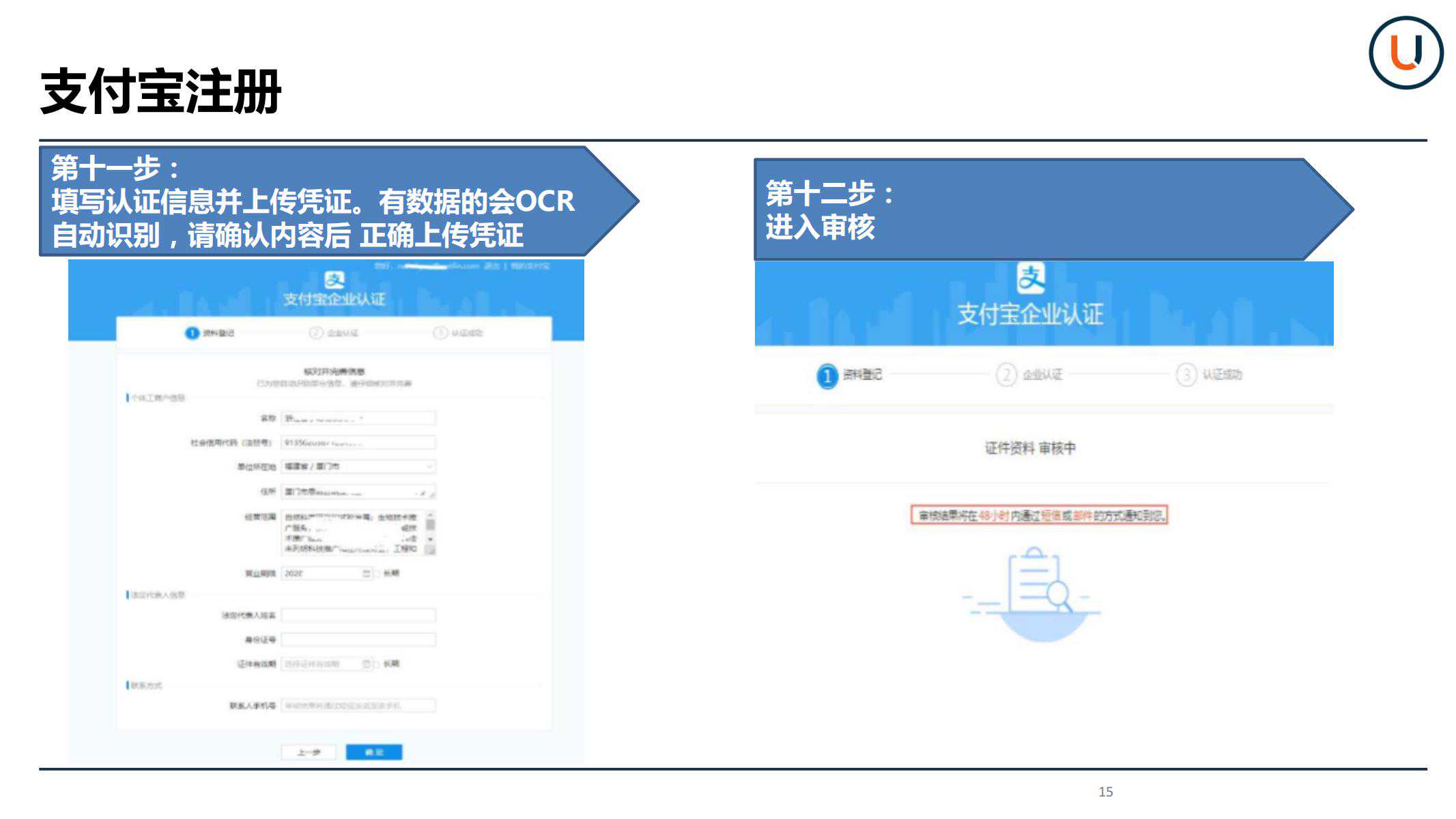Click the step 1 circle in the left form

click(192, 333)
